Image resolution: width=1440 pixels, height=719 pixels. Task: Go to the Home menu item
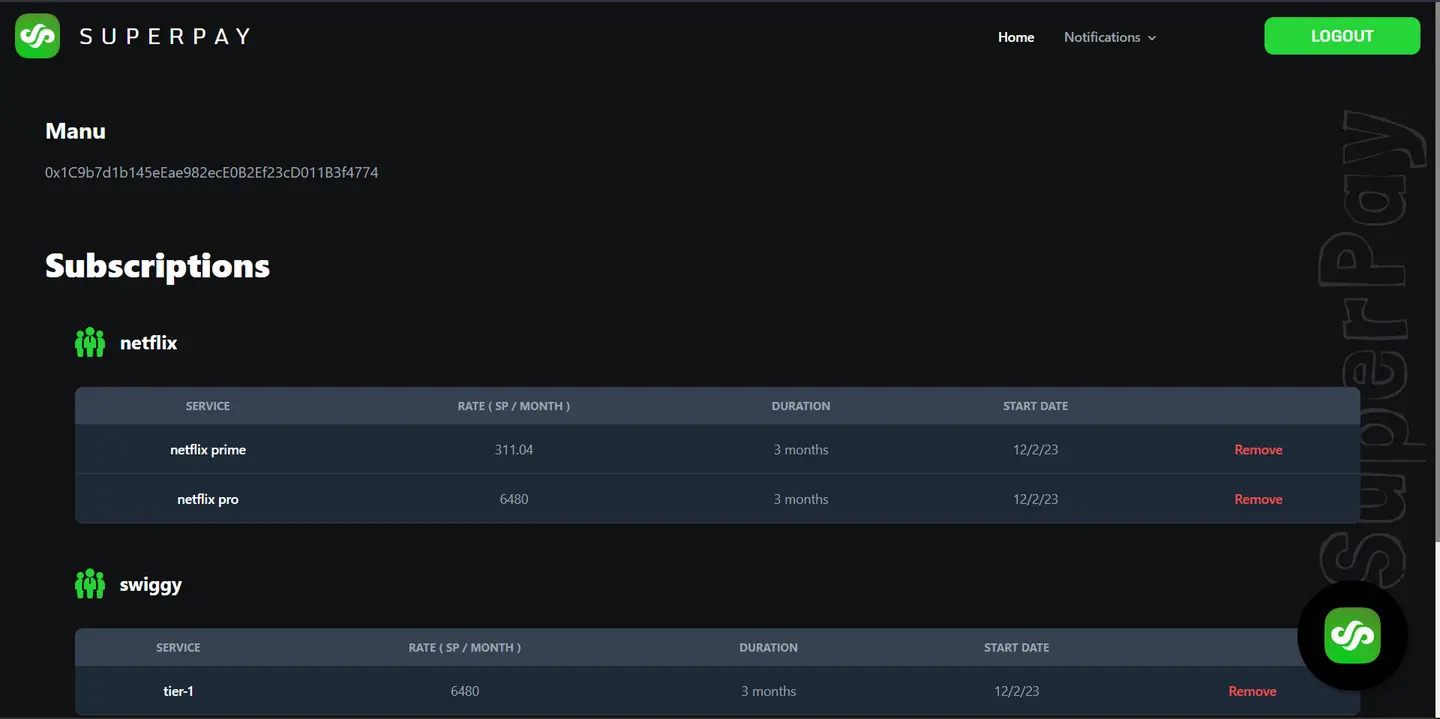tap(1016, 37)
